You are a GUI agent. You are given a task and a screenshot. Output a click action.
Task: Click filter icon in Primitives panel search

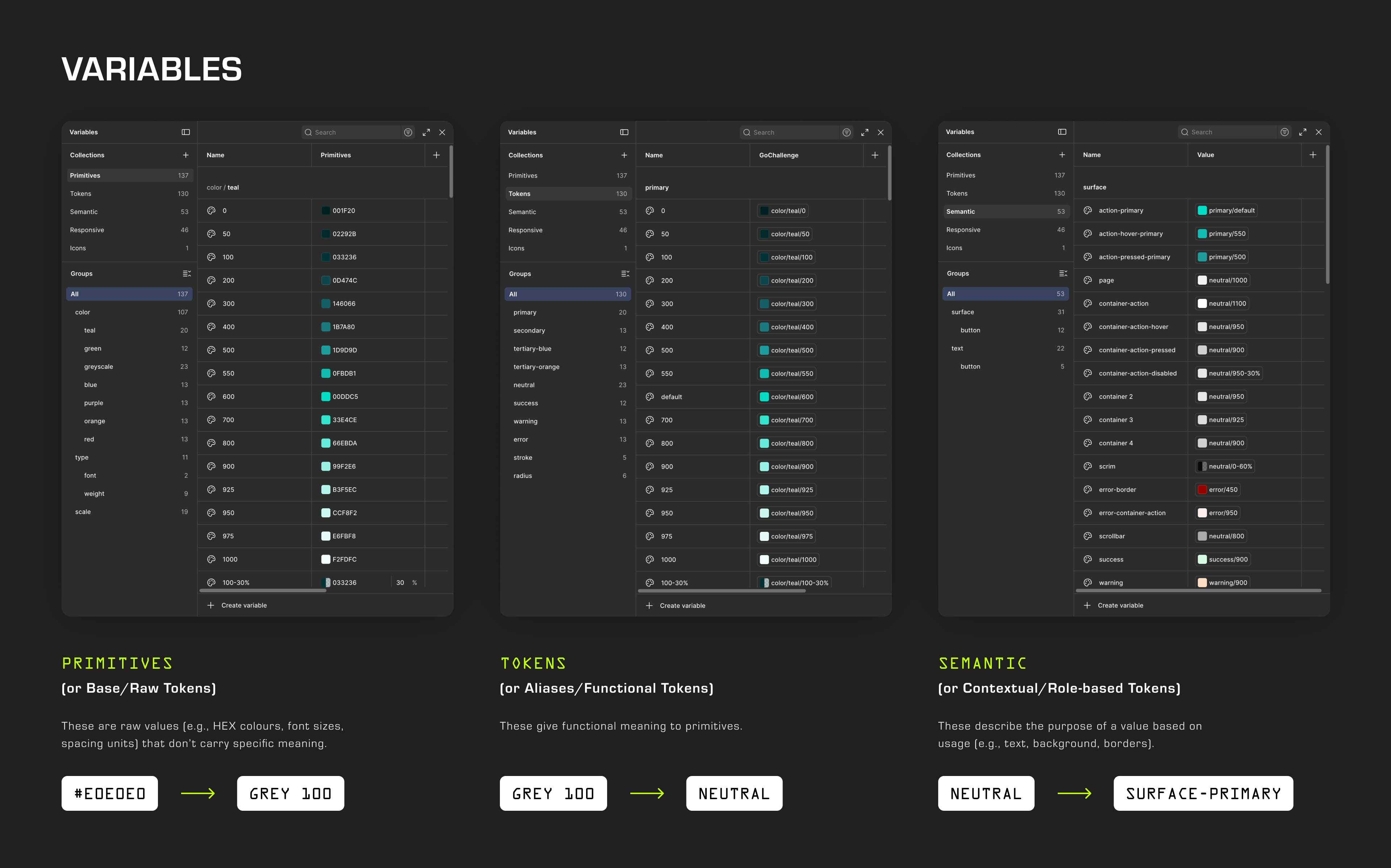408,132
